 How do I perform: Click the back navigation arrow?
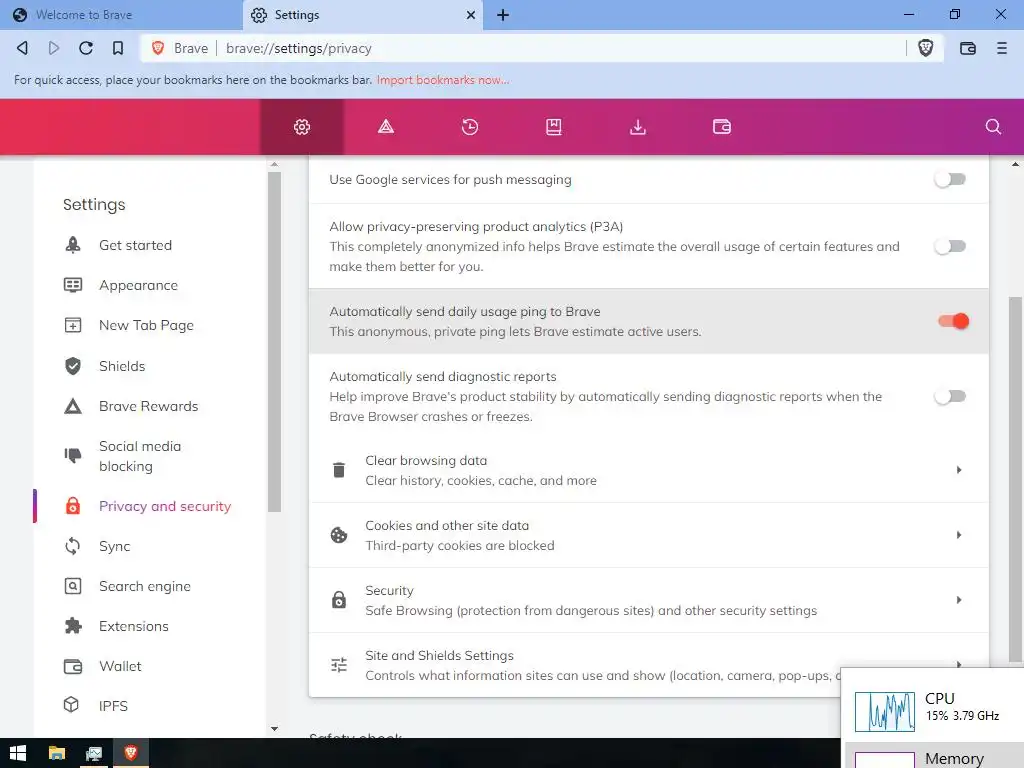coord(22,48)
